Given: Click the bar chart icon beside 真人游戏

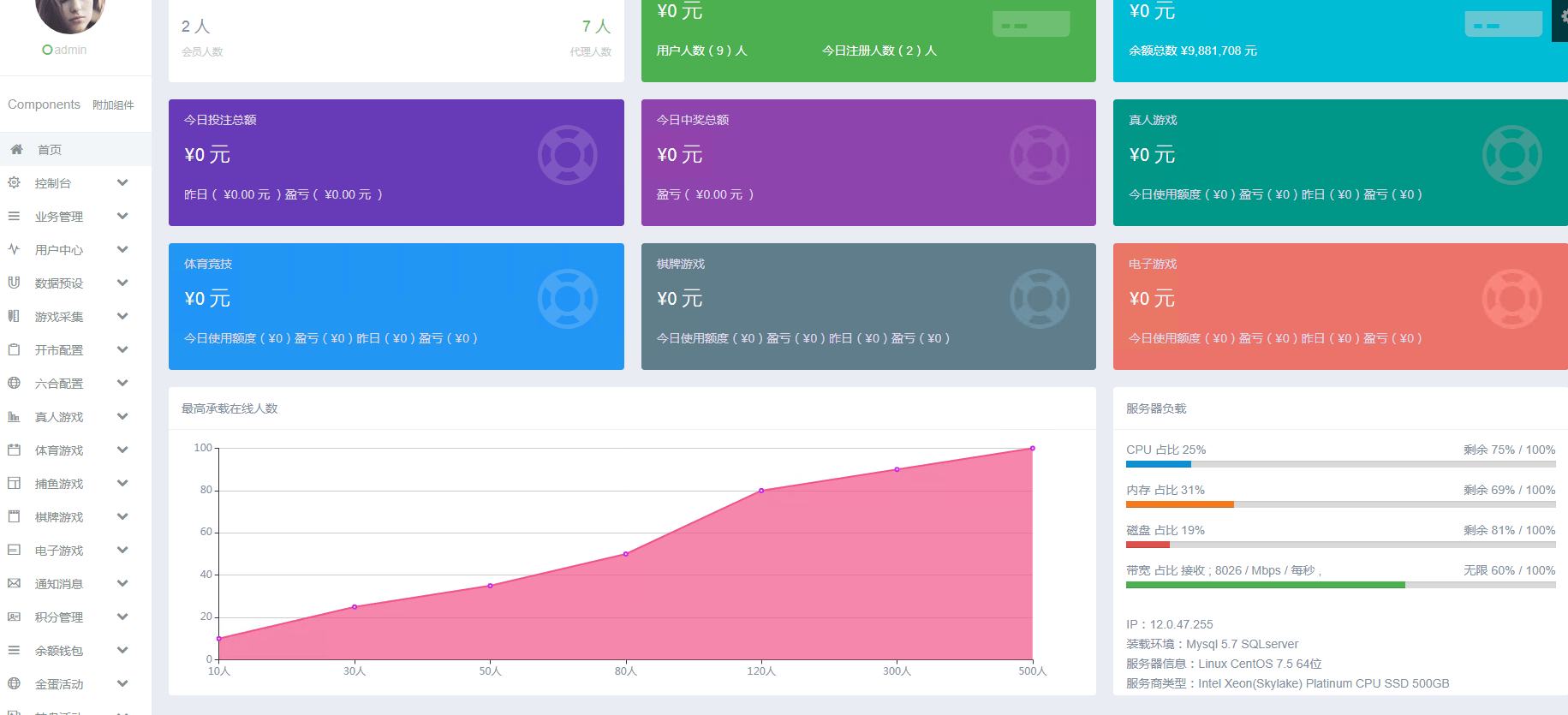Looking at the screenshot, I should (14, 416).
